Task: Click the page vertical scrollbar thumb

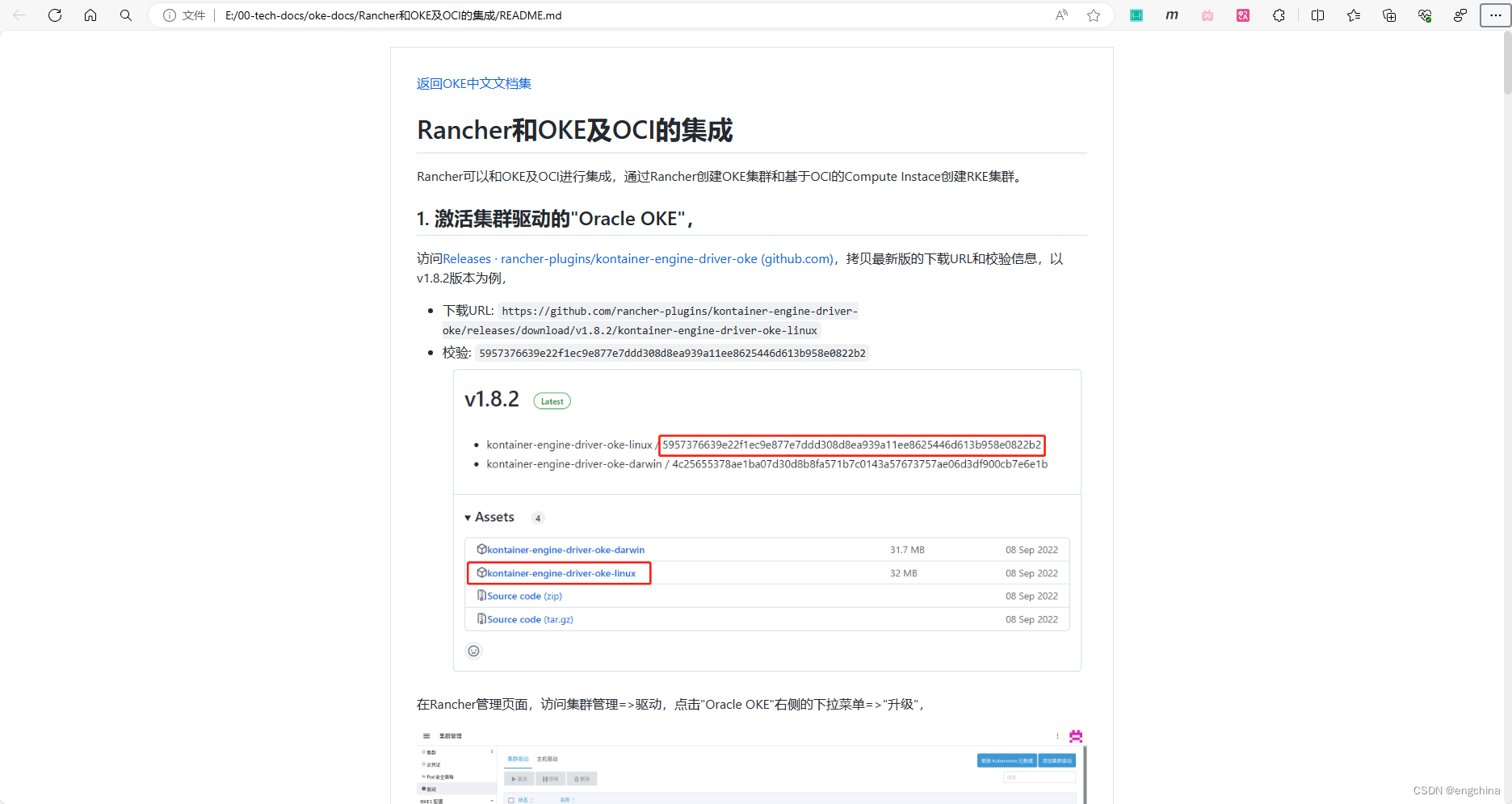Action: point(1506,65)
